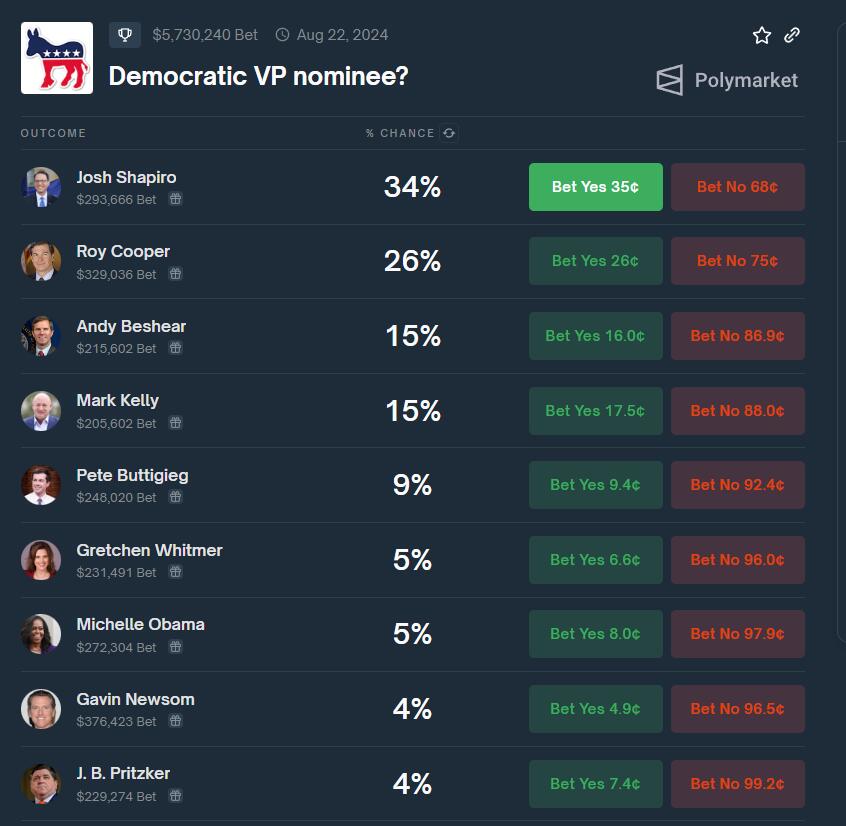
Task: Bet No 75¢ on Roy Cooper
Action: click(738, 261)
